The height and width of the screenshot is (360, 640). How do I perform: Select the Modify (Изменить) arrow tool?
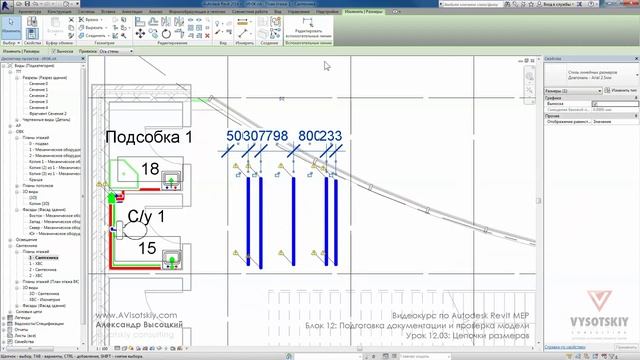coord(11,27)
